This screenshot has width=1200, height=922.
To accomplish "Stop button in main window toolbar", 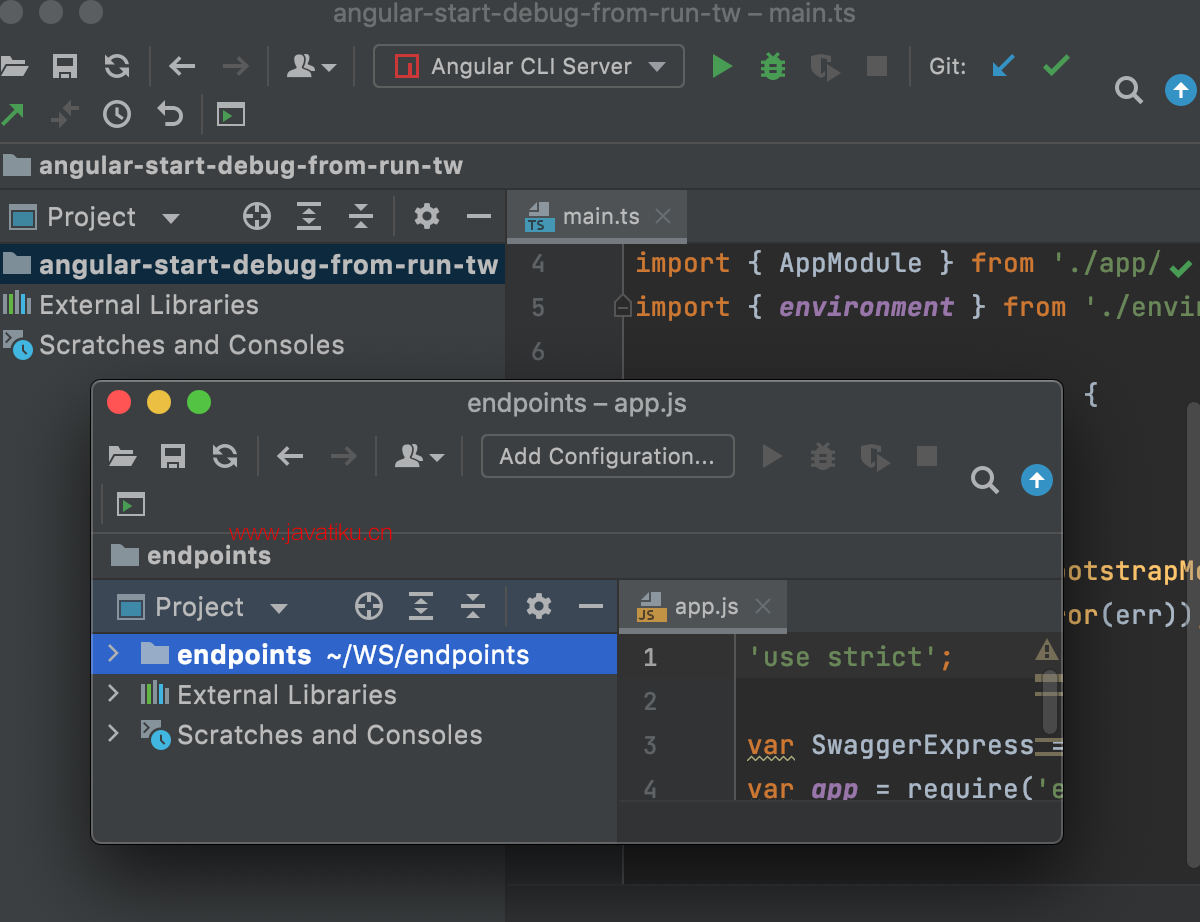I will tap(877, 67).
